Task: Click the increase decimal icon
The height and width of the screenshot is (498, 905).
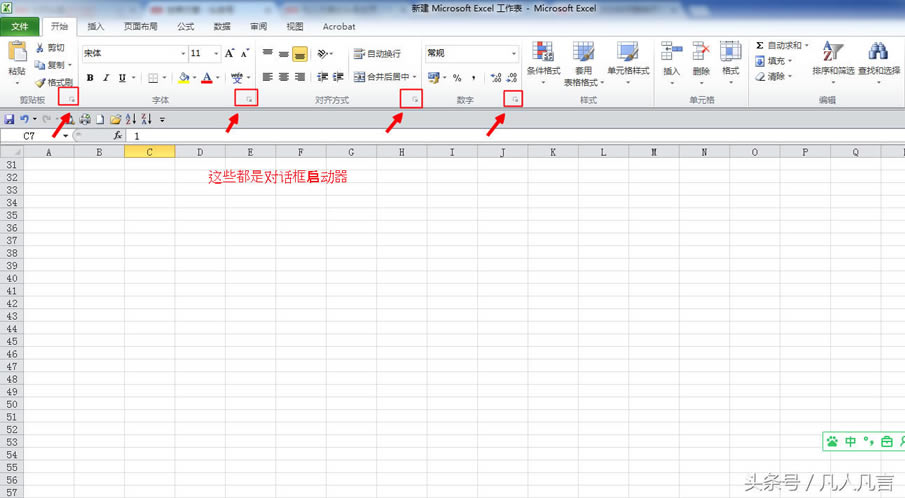Action: (x=495, y=77)
